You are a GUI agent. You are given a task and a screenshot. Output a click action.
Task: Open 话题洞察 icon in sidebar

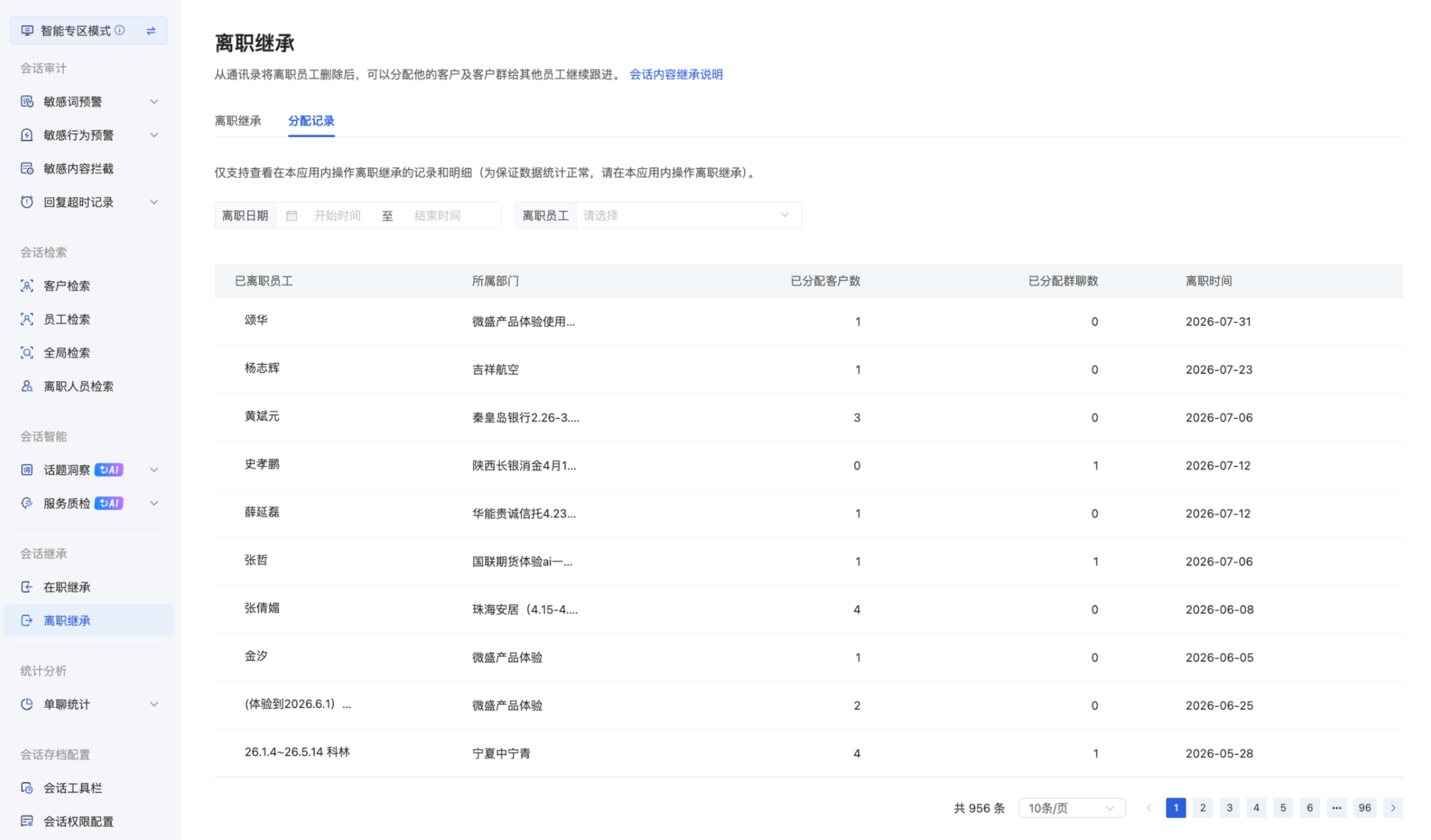point(27,470)
